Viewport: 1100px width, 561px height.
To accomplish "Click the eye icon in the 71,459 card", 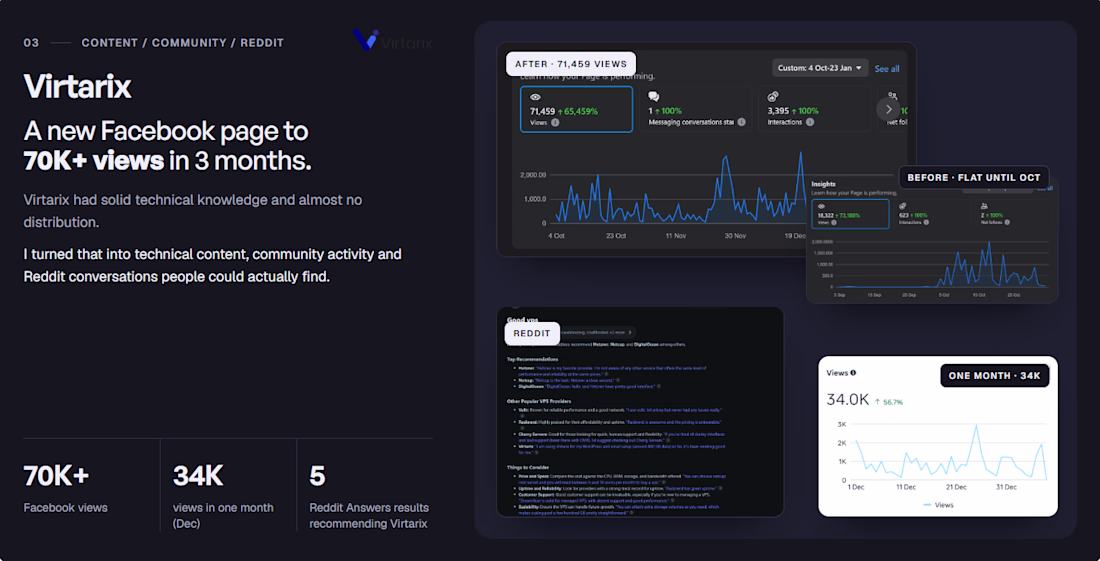I will (x=536, y=97).
